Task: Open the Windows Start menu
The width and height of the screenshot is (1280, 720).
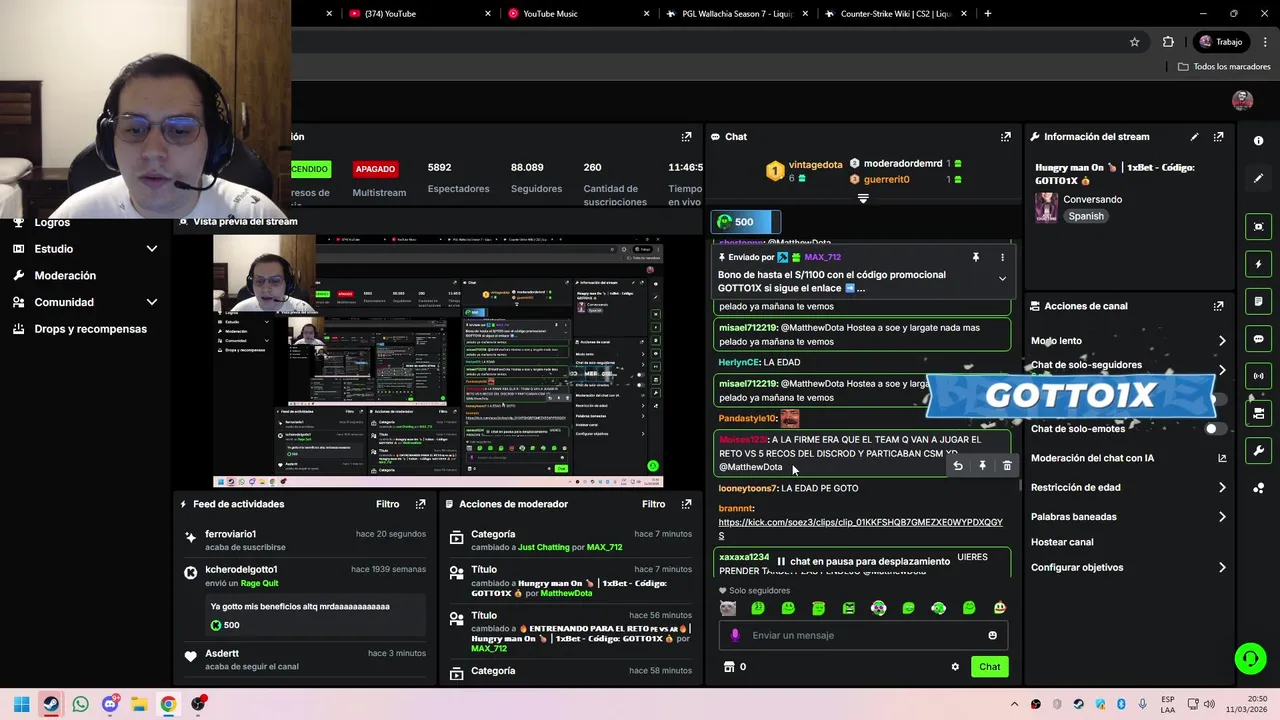Action: (21, 704)
